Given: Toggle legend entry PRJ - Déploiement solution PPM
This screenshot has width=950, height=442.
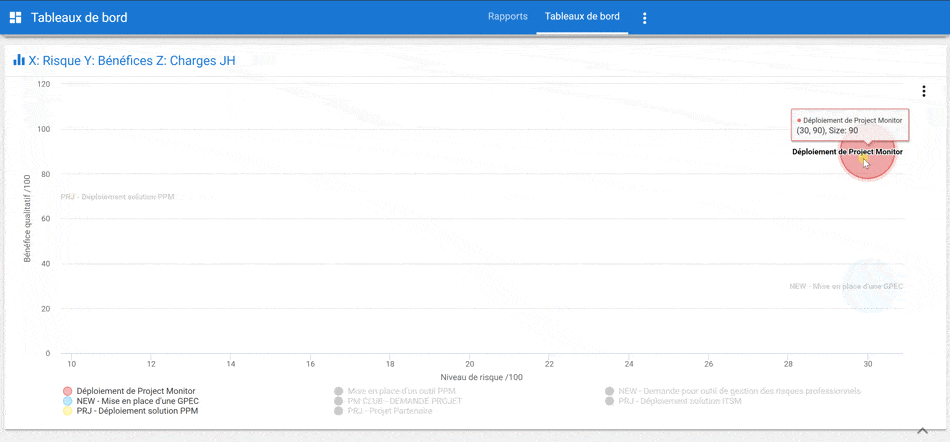Looking at the screenshot, I should (130, 411).
